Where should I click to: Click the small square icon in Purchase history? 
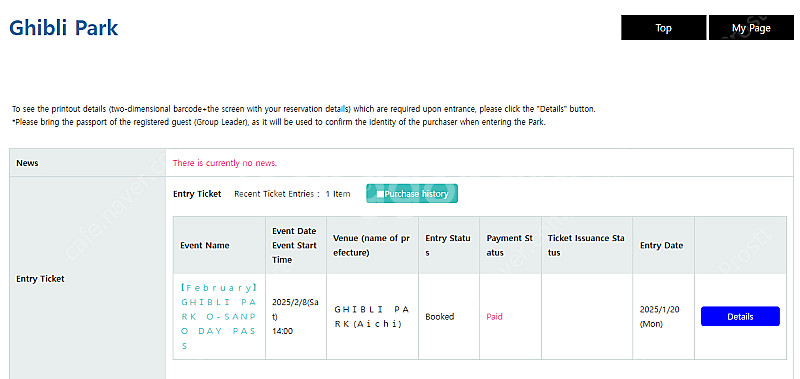380,194
